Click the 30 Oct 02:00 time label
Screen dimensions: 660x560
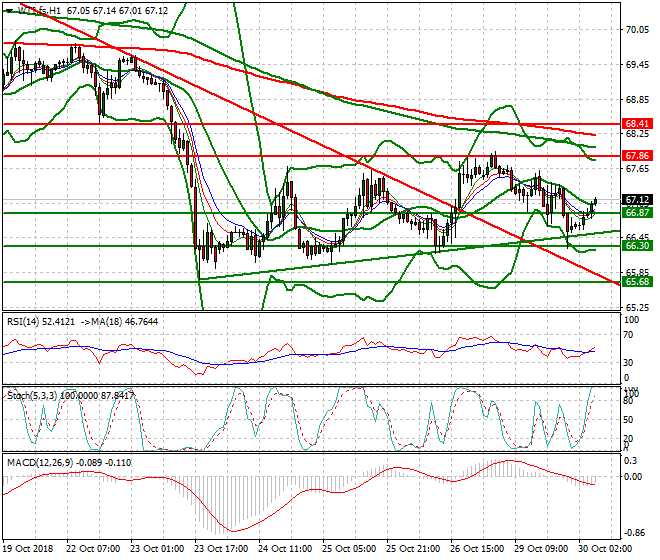click(x=605, y=549)
